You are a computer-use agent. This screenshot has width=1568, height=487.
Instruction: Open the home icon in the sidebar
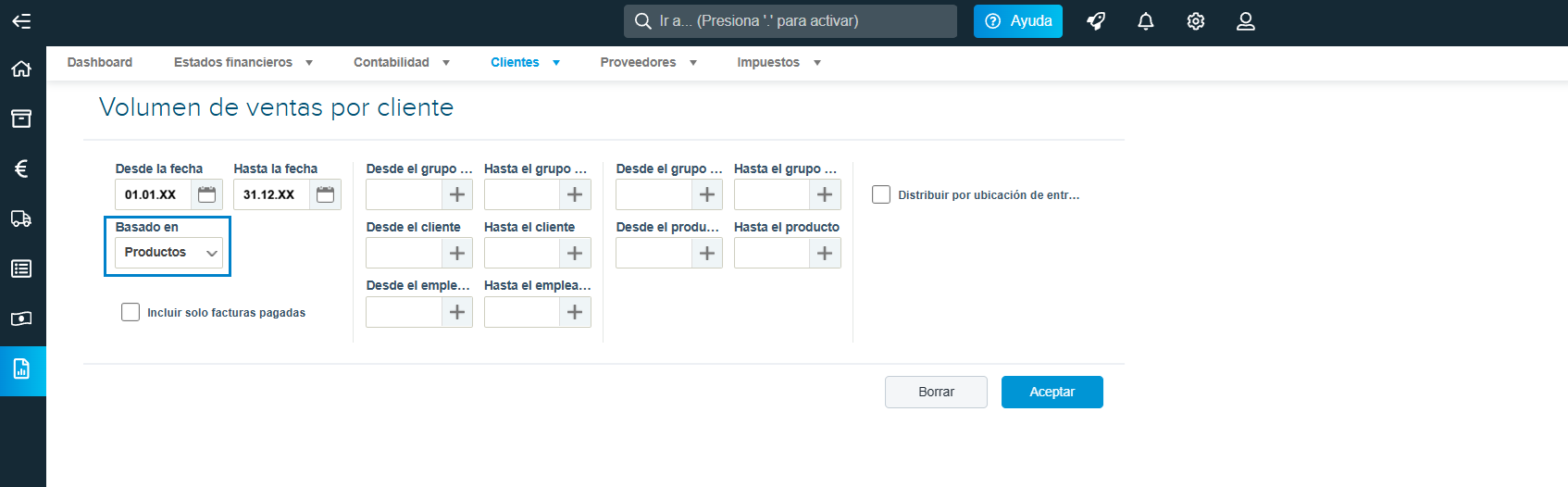(x=21, y=69)
